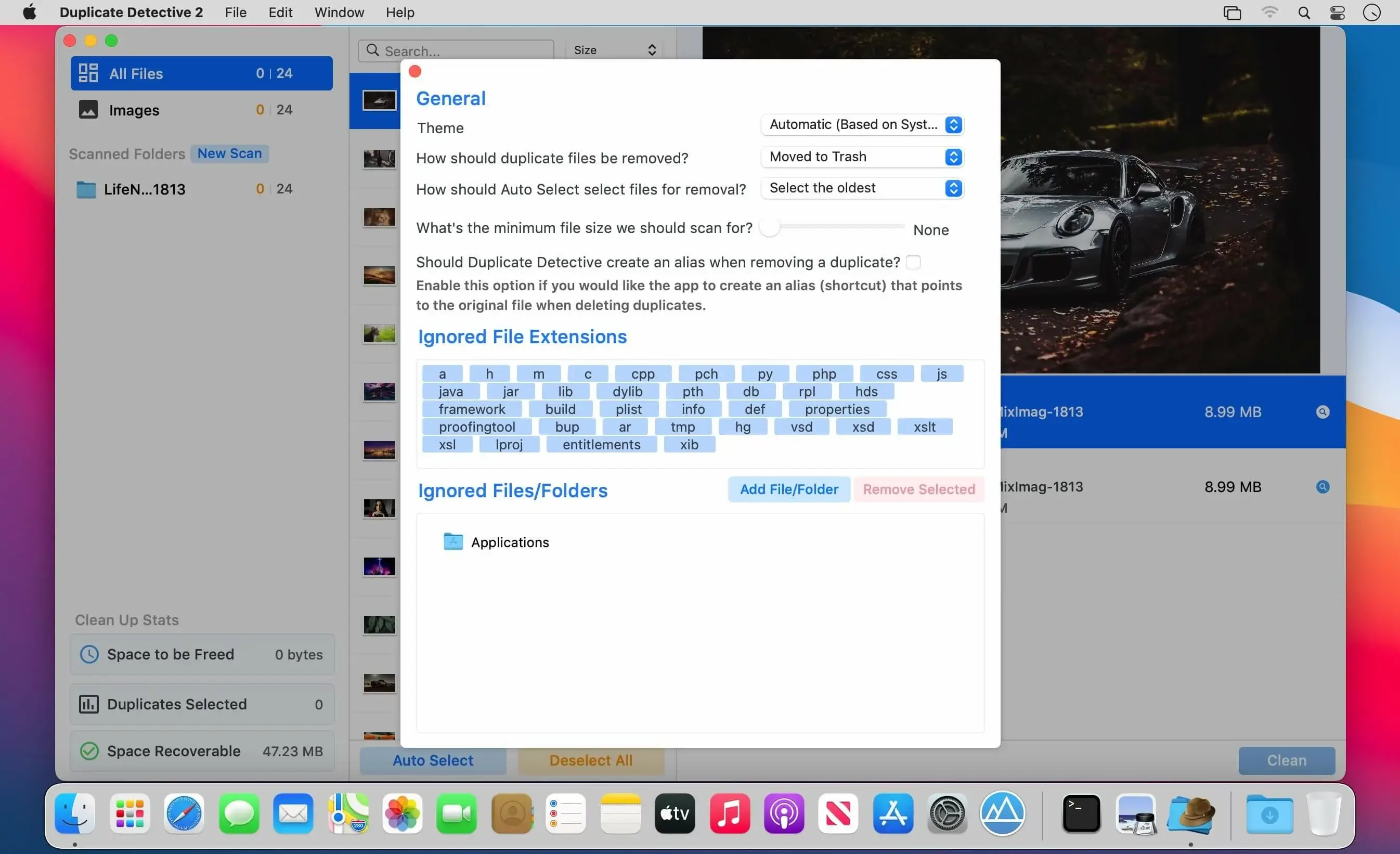The image size is (1400, 854).
Task: Open the Moved to Trash dropdown
Action: pos(862,157)
